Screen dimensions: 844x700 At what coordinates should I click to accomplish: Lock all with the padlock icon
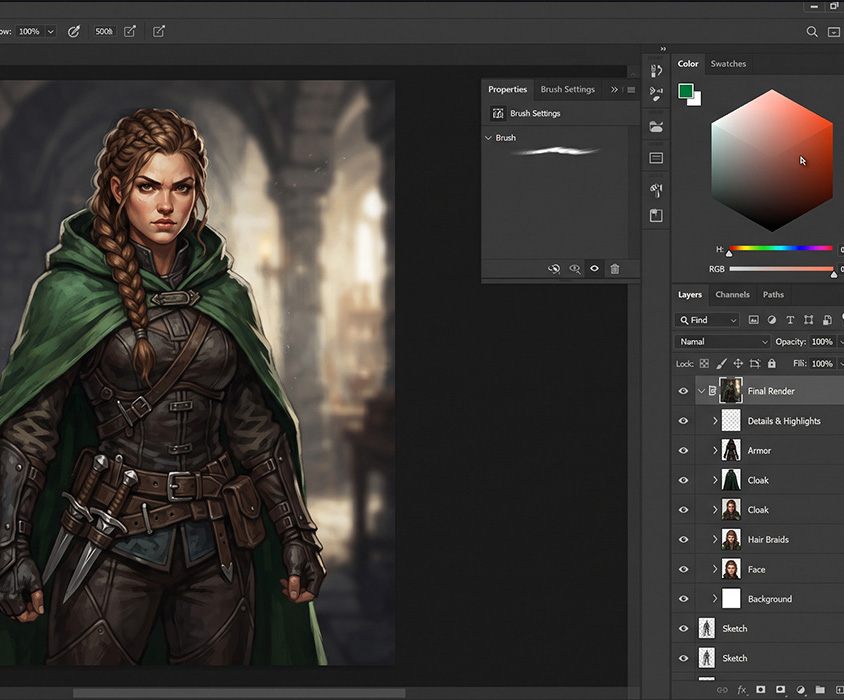point(772,363)
